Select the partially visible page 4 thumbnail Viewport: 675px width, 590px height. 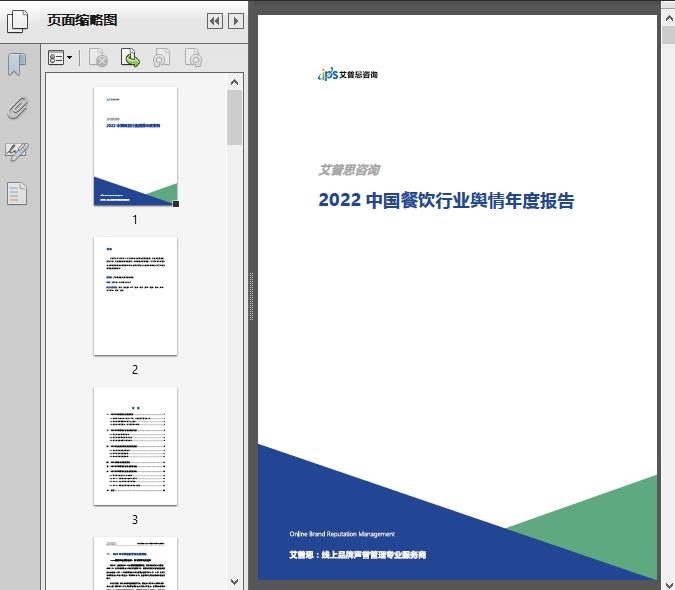coord(136,563)
